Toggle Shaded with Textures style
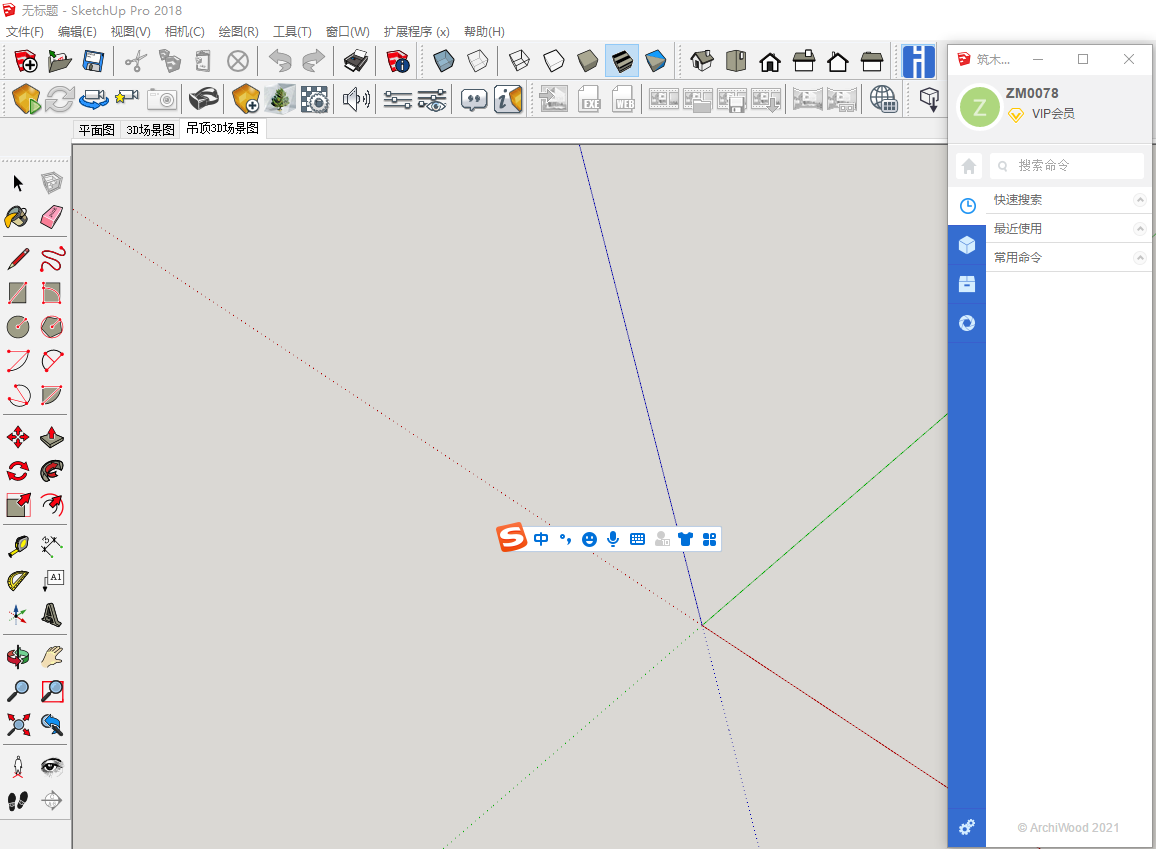1156x849 pixels. [621, 61]
